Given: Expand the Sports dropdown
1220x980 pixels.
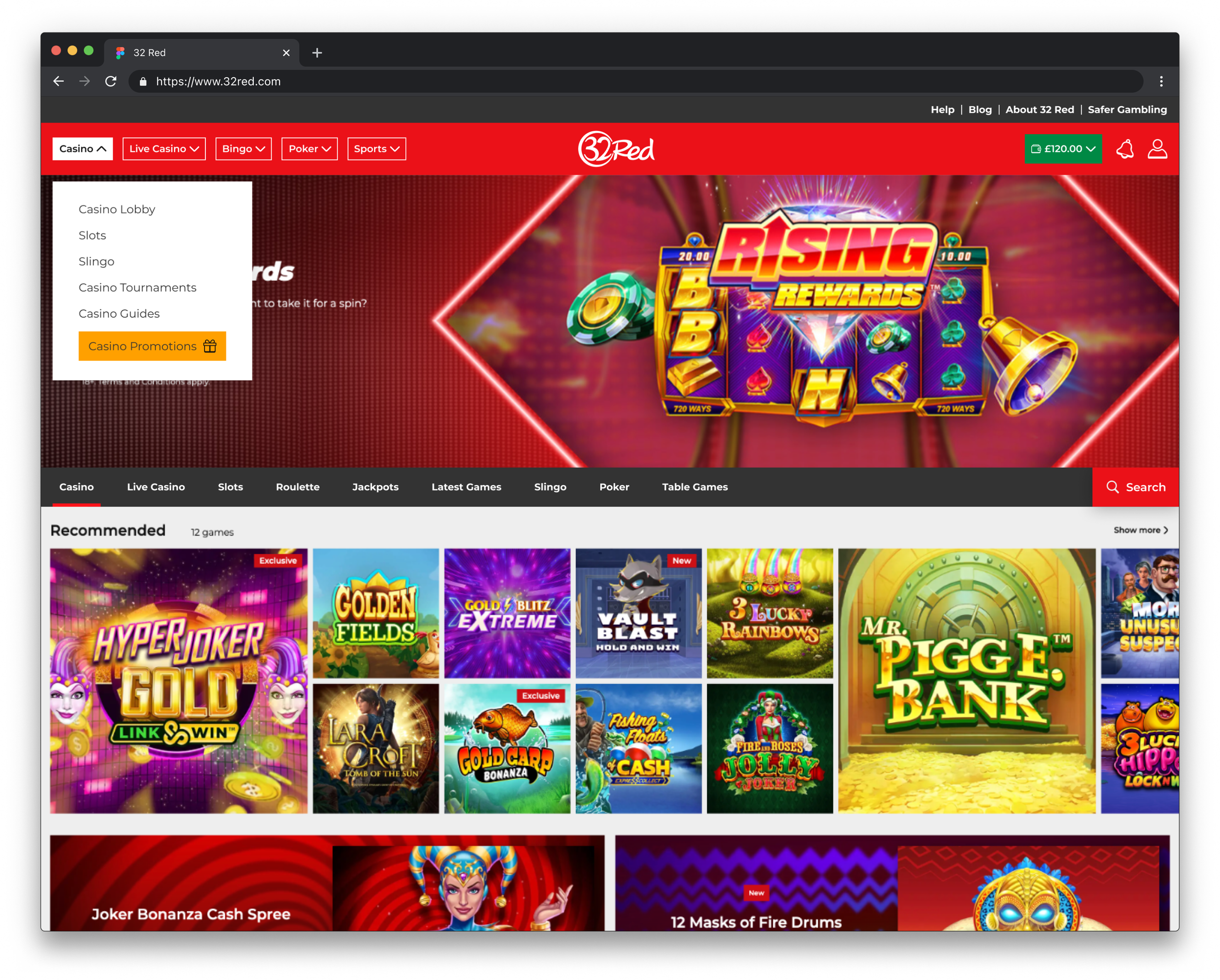Looking at the screenshot, I should click(376, 149).
